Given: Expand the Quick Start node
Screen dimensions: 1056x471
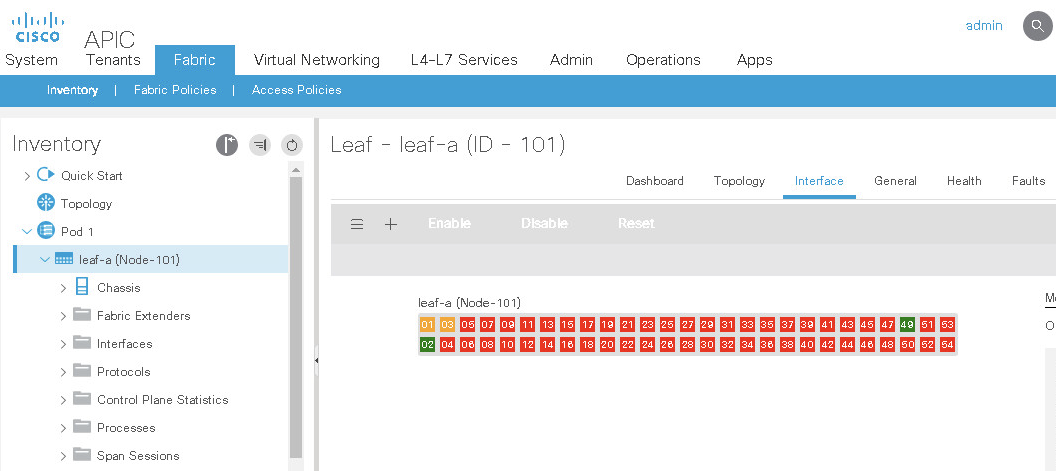Looking at the screenshot, I should point(27,175).
